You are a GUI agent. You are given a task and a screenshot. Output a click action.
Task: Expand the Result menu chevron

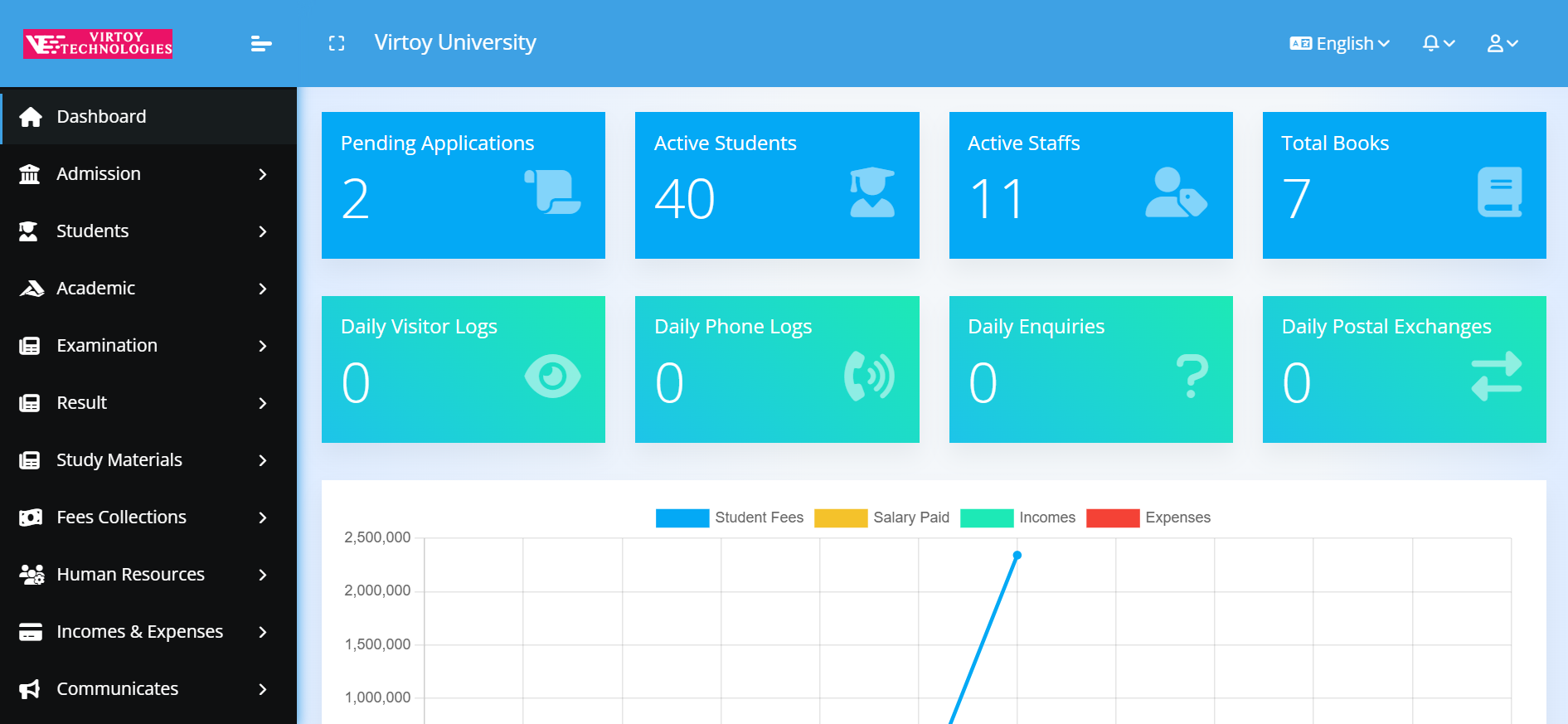tap(263, 403)
